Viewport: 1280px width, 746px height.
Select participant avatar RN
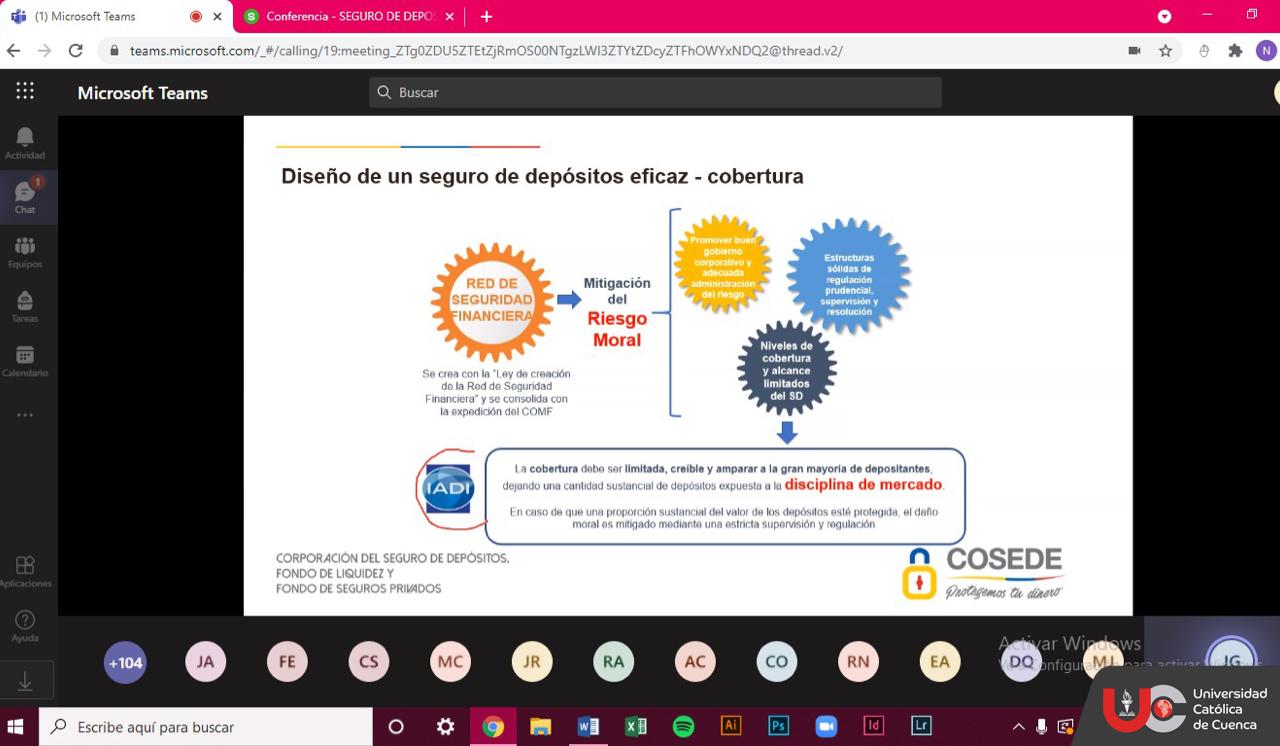pos(858,662)
